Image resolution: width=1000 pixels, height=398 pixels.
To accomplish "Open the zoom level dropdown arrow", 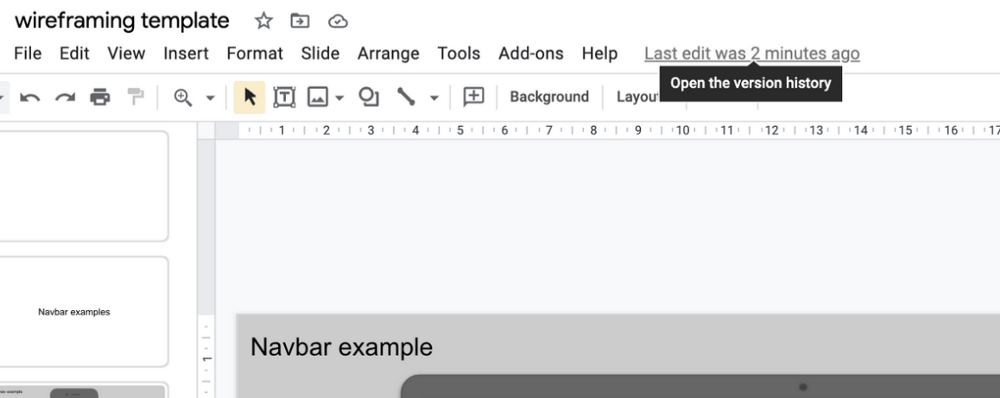I will (210, 98).
